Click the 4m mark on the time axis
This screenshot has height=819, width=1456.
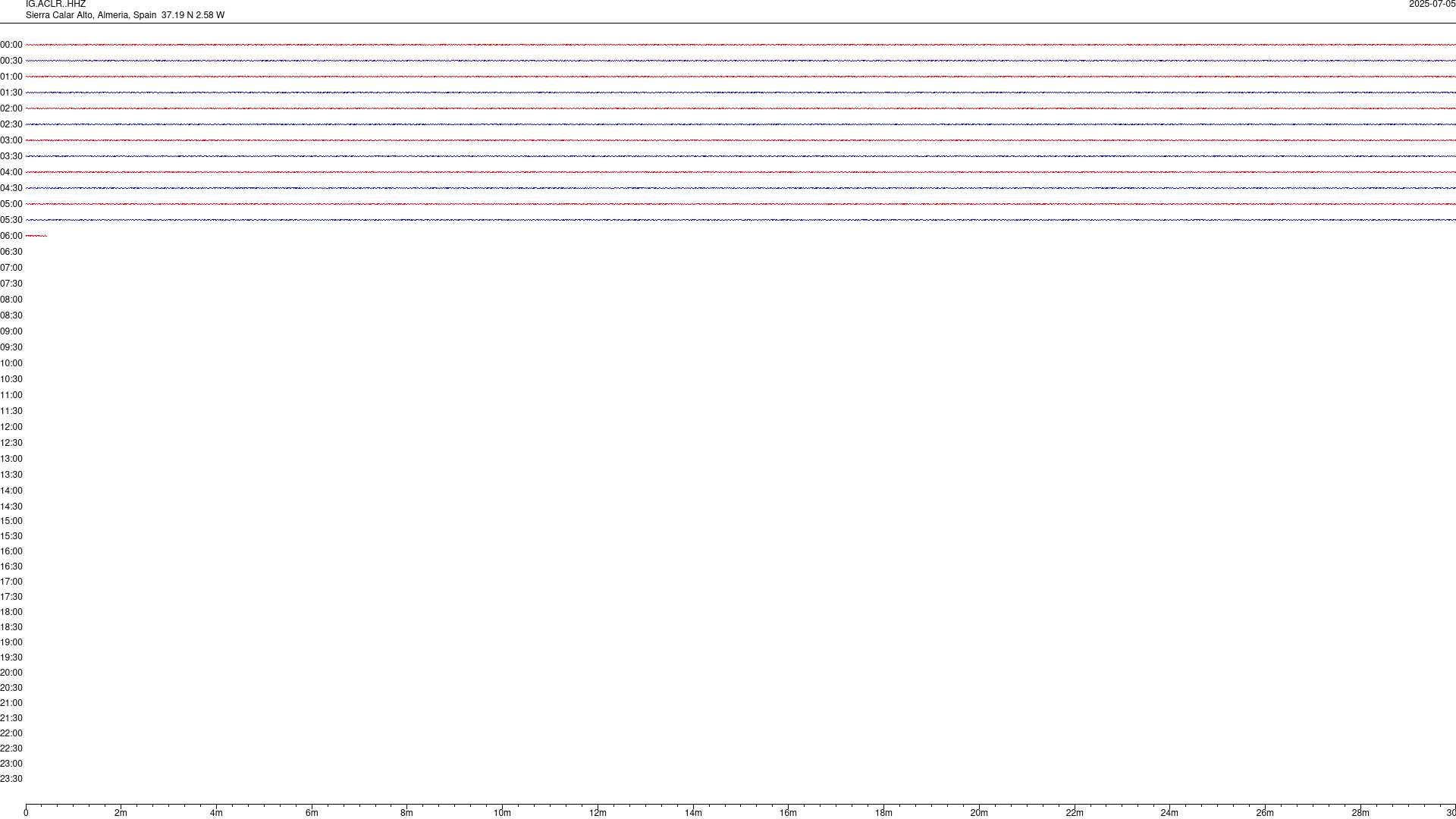click(x=216, y=813)
